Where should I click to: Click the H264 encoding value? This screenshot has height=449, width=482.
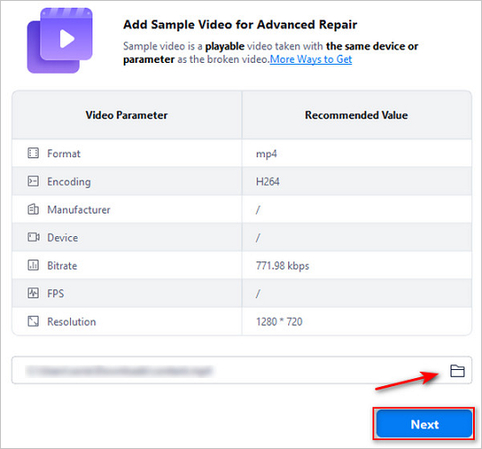268,182
